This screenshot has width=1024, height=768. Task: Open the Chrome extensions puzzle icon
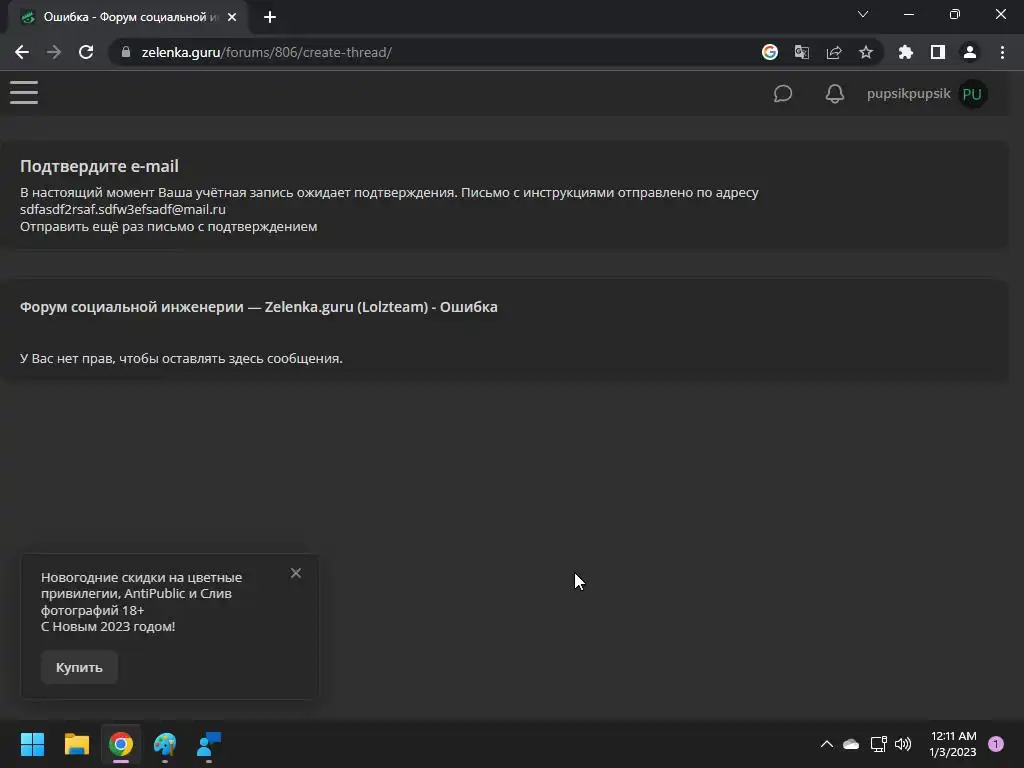[x=905, y=52]
